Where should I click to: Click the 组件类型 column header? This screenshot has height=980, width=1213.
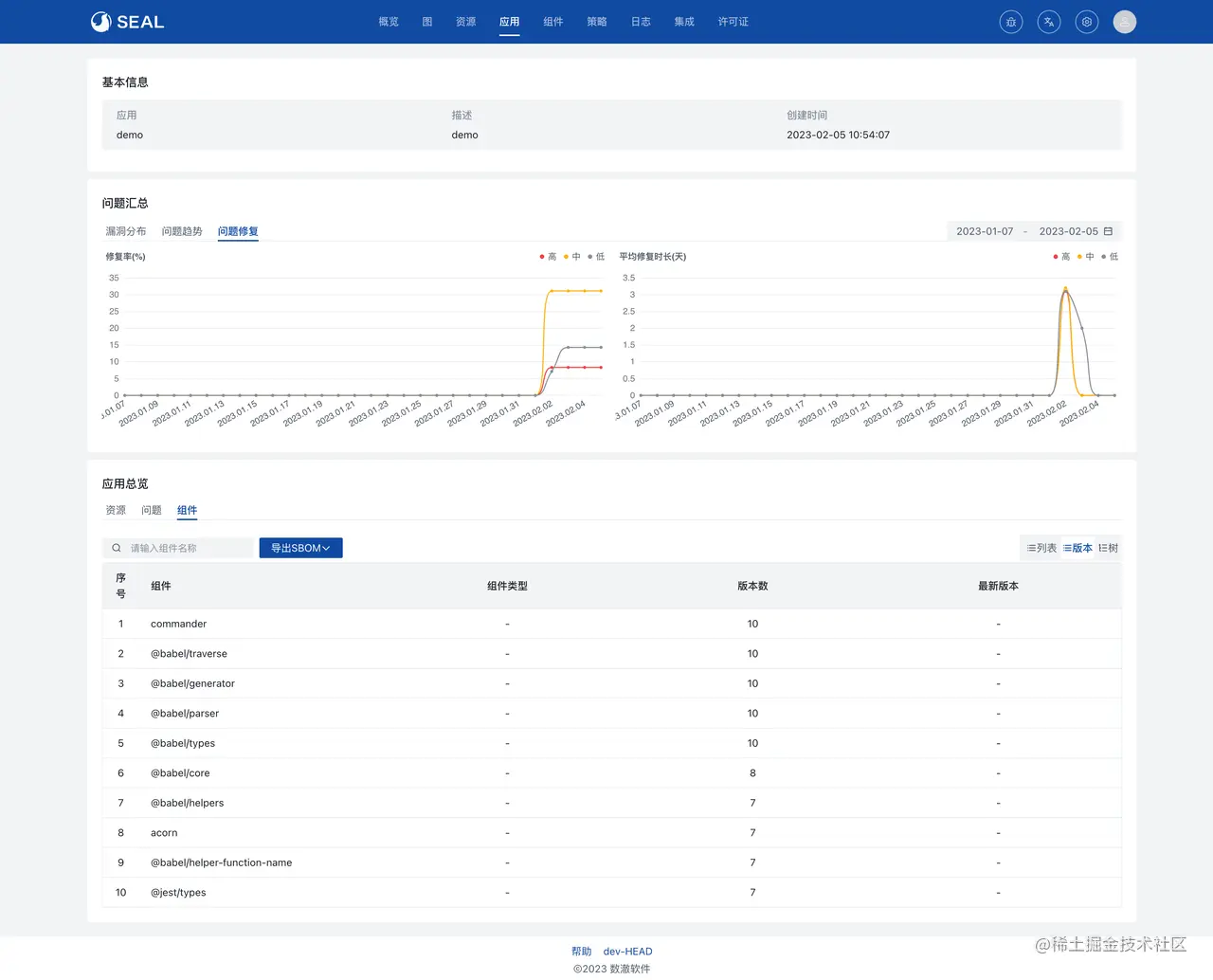[507, 586]
